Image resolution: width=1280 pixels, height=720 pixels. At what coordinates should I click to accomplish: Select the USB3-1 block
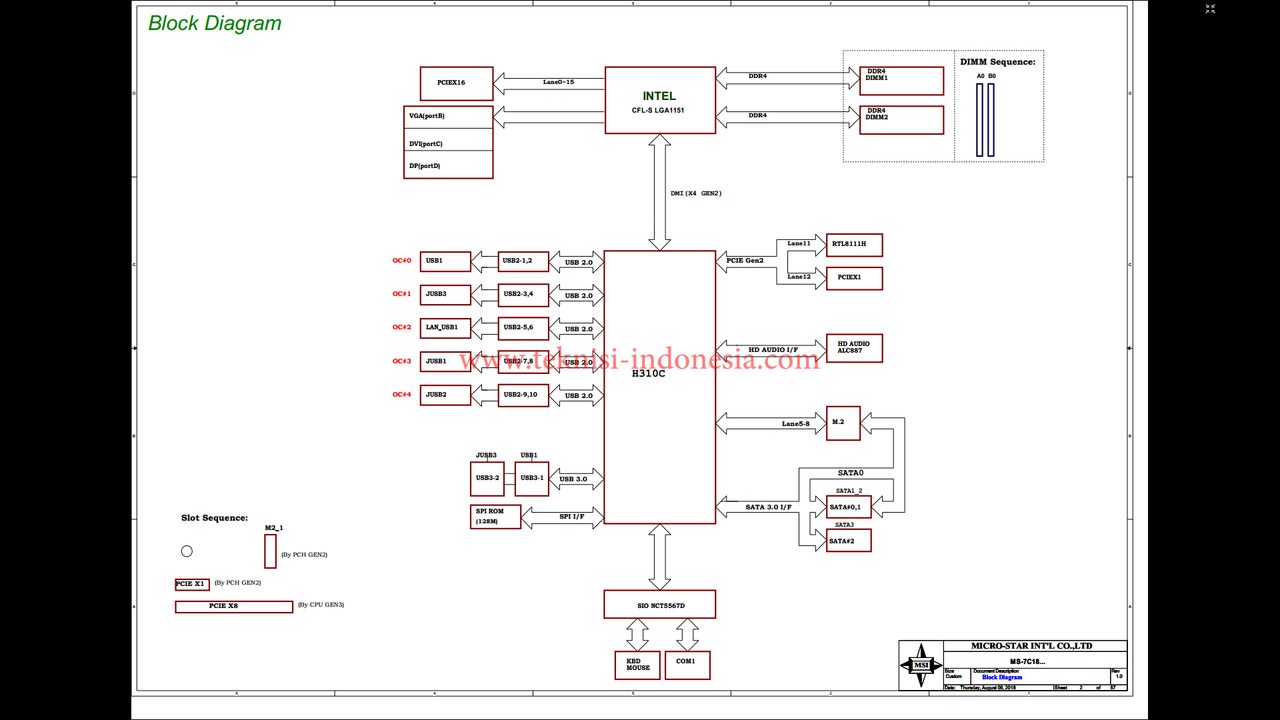[x=532, y=478]
